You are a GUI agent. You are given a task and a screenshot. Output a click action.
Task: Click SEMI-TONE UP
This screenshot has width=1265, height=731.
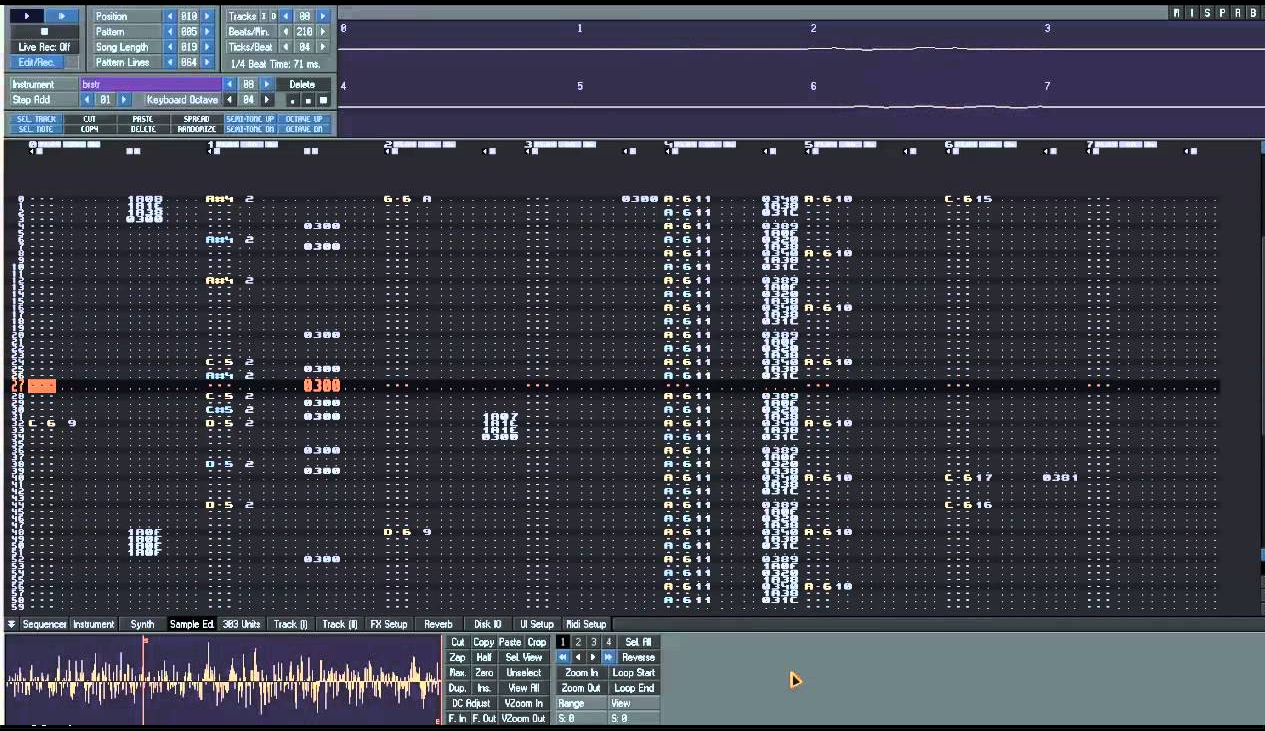(x=250, y=119)
